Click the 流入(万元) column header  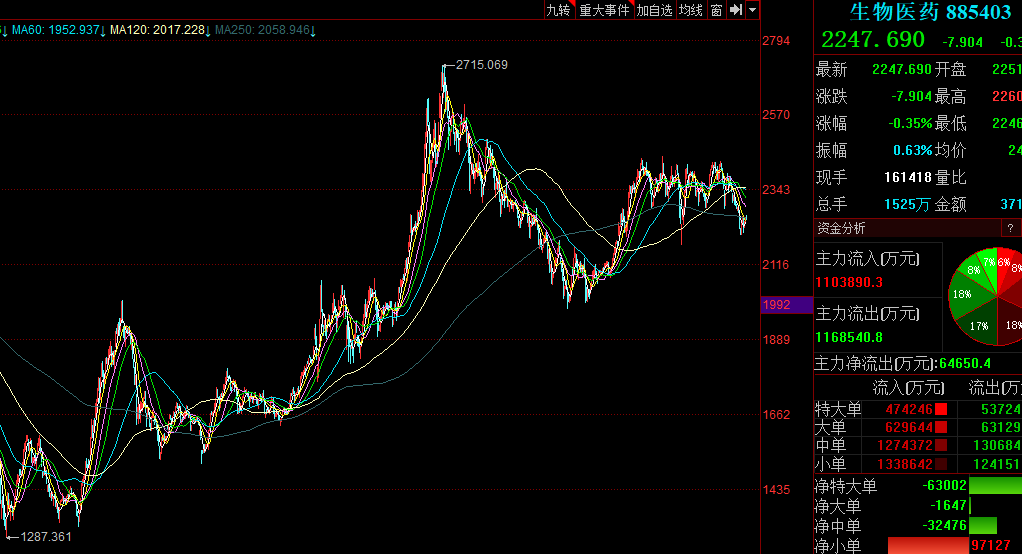(908, 388)
